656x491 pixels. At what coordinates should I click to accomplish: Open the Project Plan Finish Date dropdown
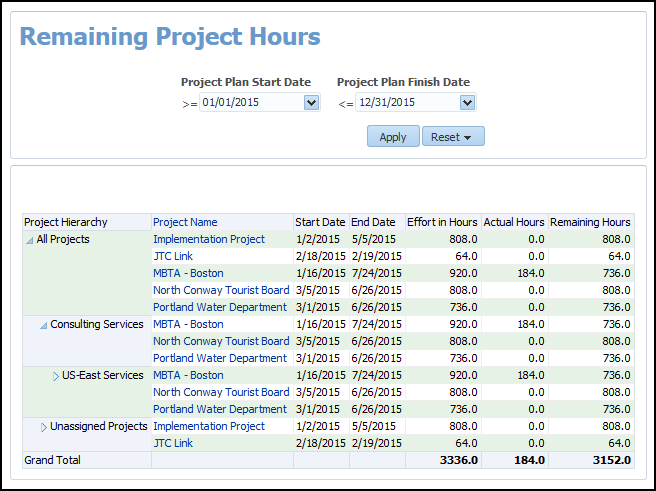tap(467, 102)
